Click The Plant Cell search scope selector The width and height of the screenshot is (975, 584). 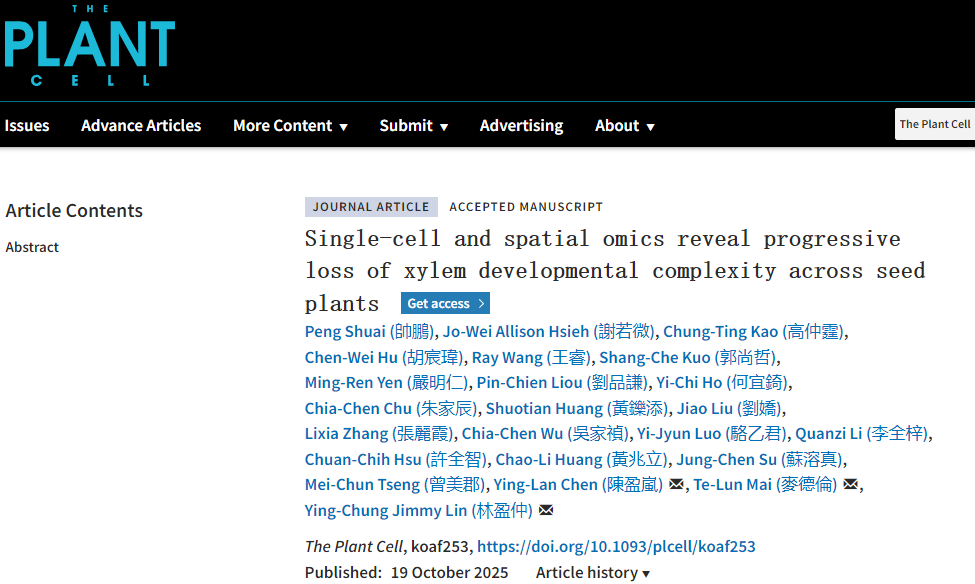pyautogui.click(x=934, y=125)
